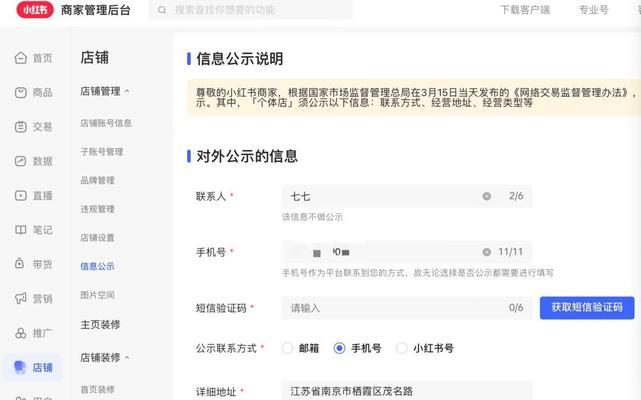Click into the 详细地址 input field
The height and width of the screenshot is (400, 641).
[407, 391]
